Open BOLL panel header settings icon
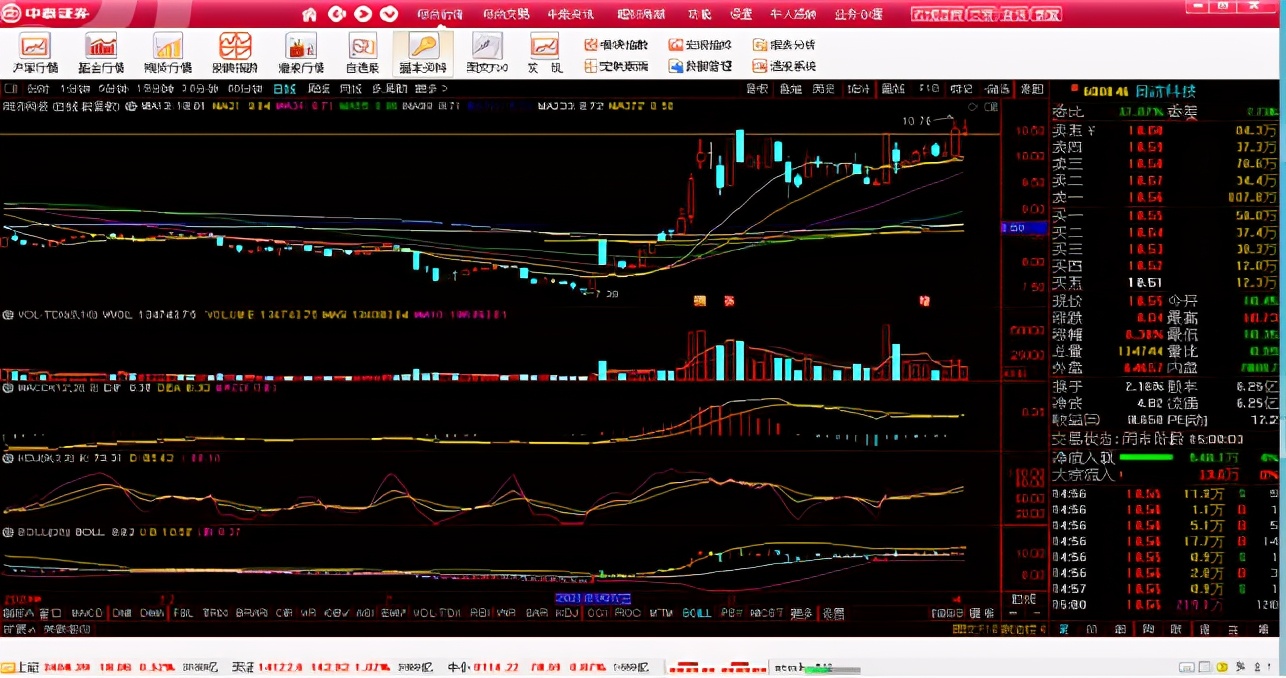The image size is (1286, 678). [8, 531]
